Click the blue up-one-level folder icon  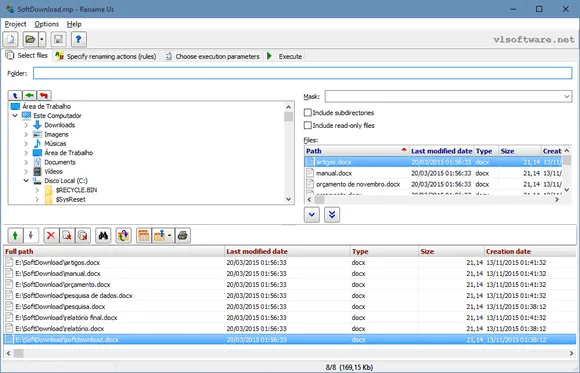15,95
